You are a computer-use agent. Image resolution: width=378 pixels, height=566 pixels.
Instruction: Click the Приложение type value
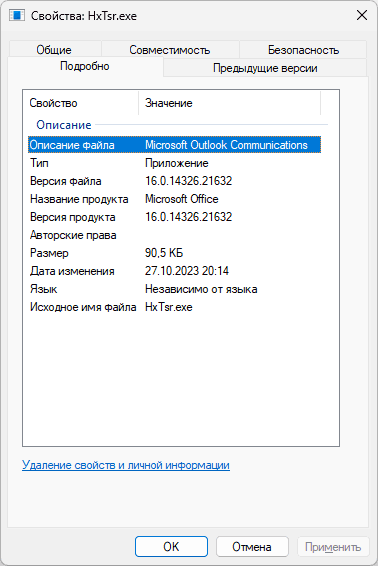[177, 163]
